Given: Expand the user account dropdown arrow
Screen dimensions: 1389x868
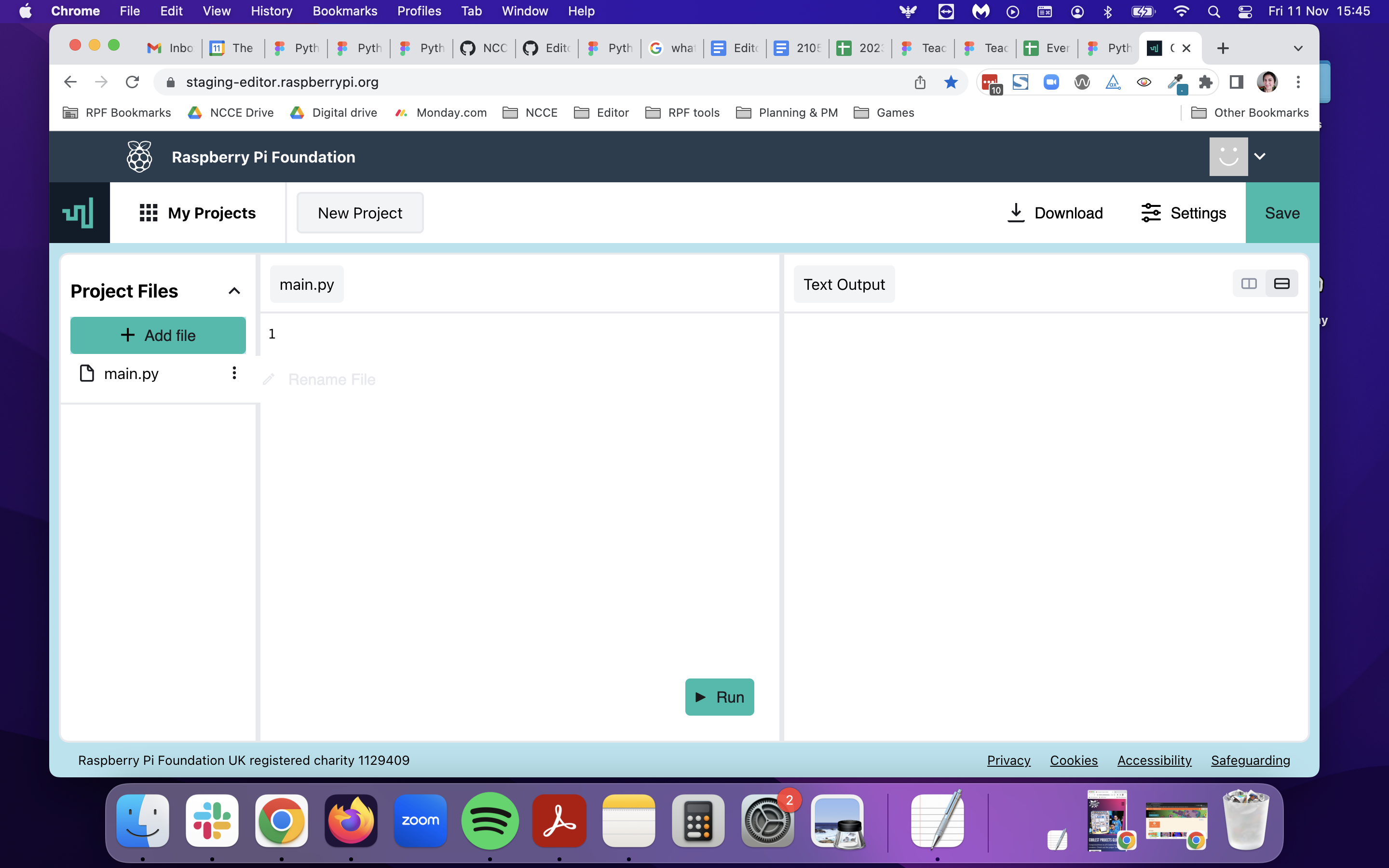Looking at the screenshot, I should (x=1259, y=156).
